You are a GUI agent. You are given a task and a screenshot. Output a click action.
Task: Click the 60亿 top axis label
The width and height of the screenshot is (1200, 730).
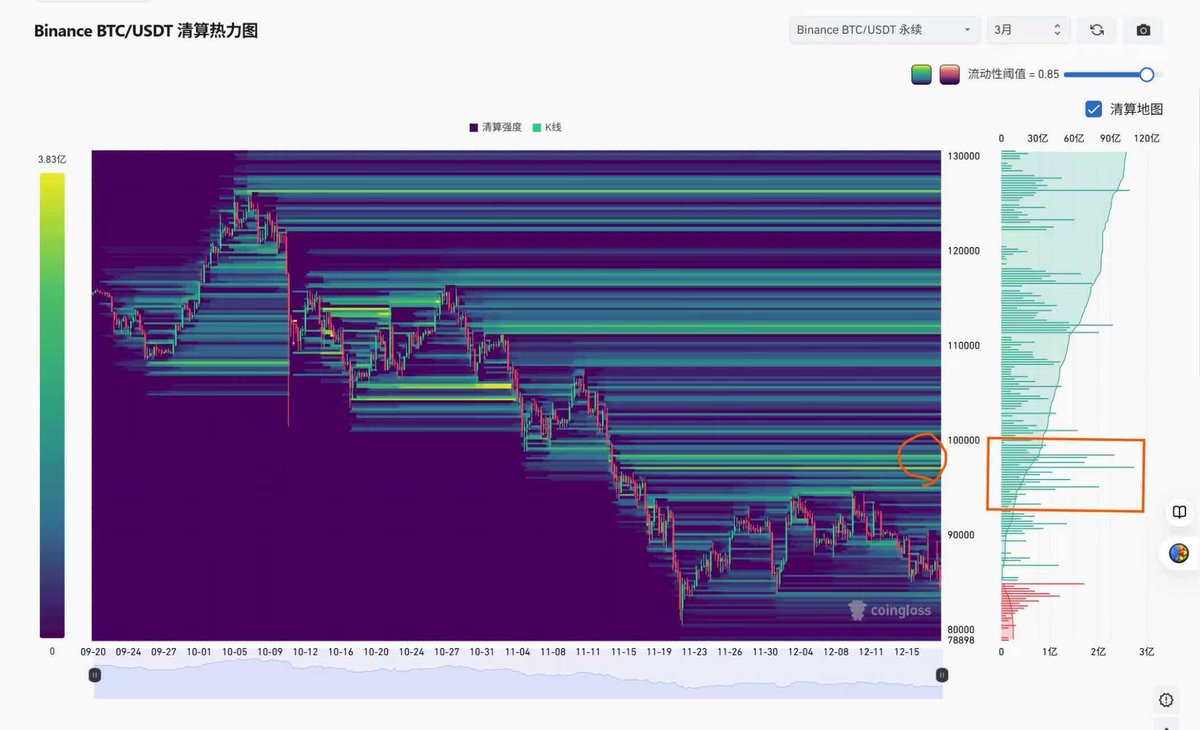click(1074, 138)
